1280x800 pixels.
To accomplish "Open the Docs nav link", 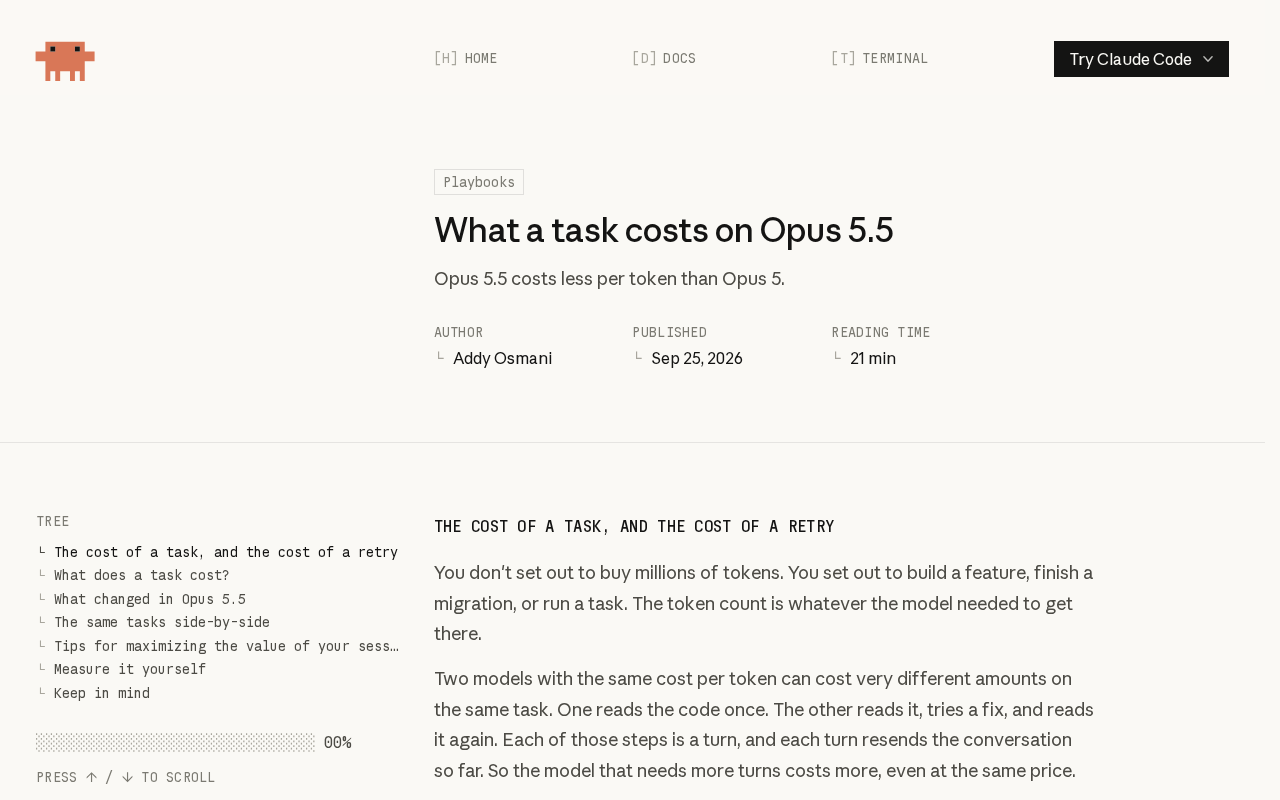I will point(664,58).
